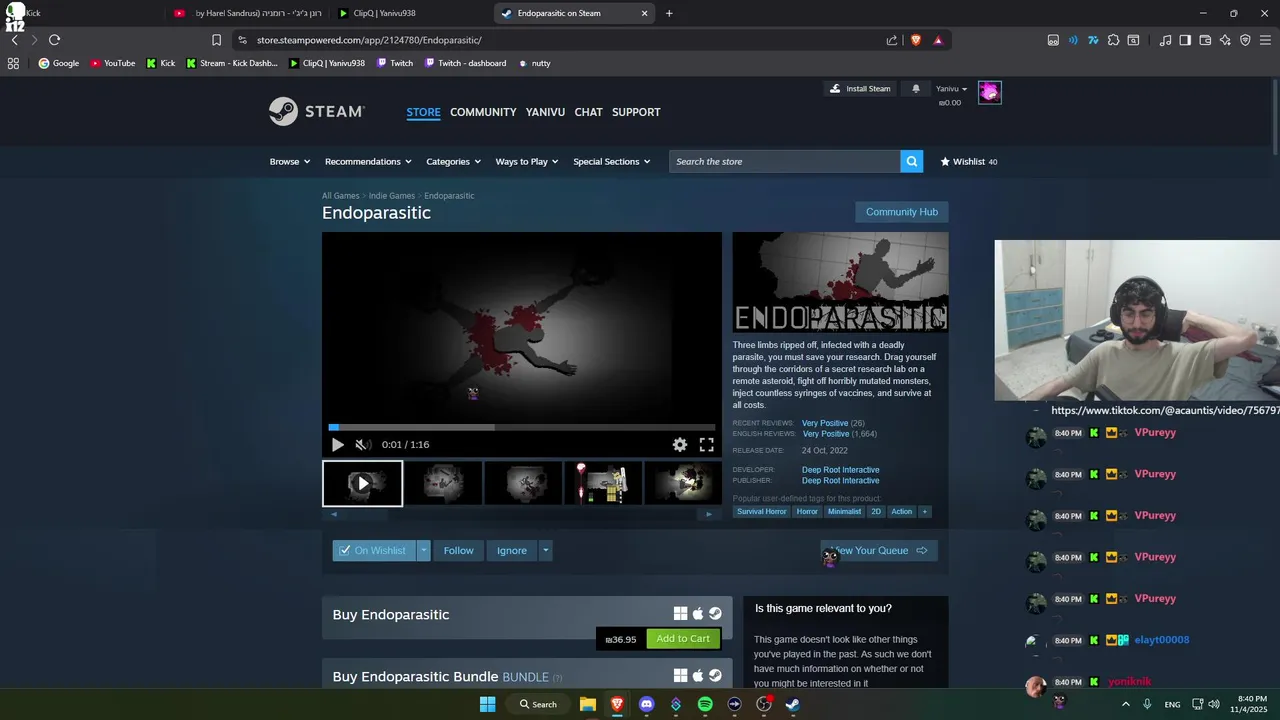Expand the Ignore options arrow

point(545,550)
